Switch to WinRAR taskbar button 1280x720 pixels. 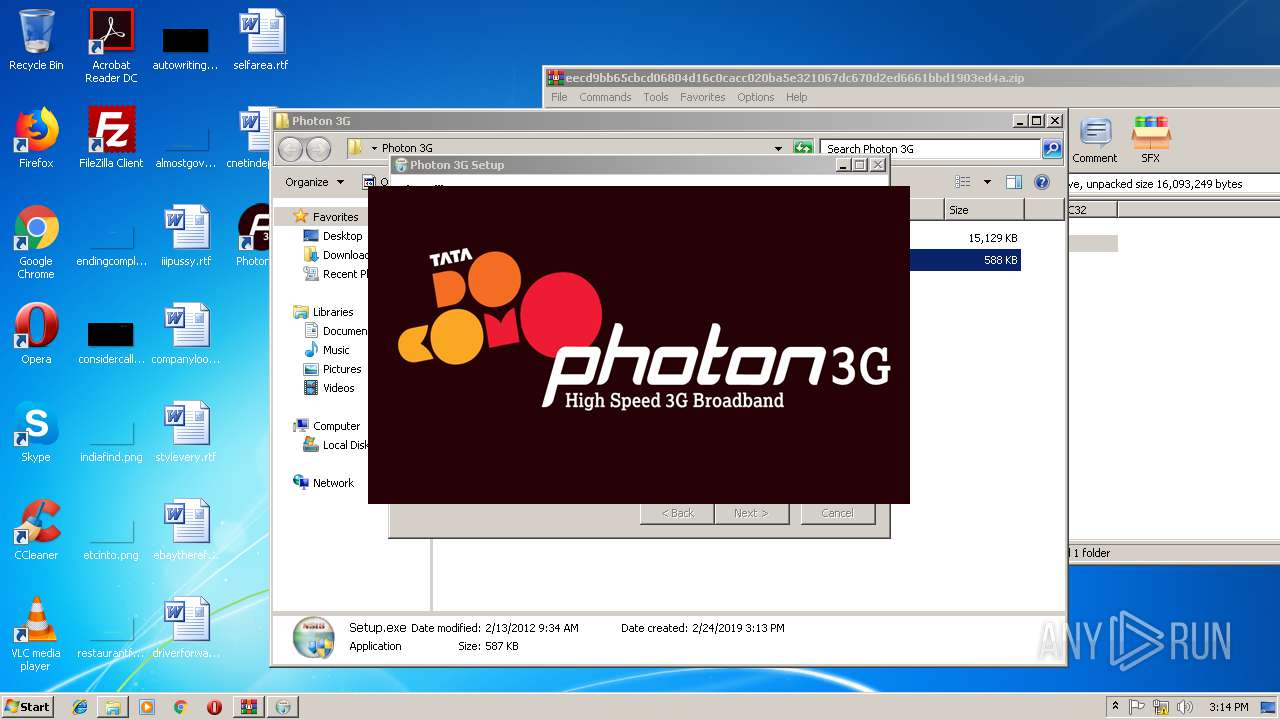click(249, 707)
